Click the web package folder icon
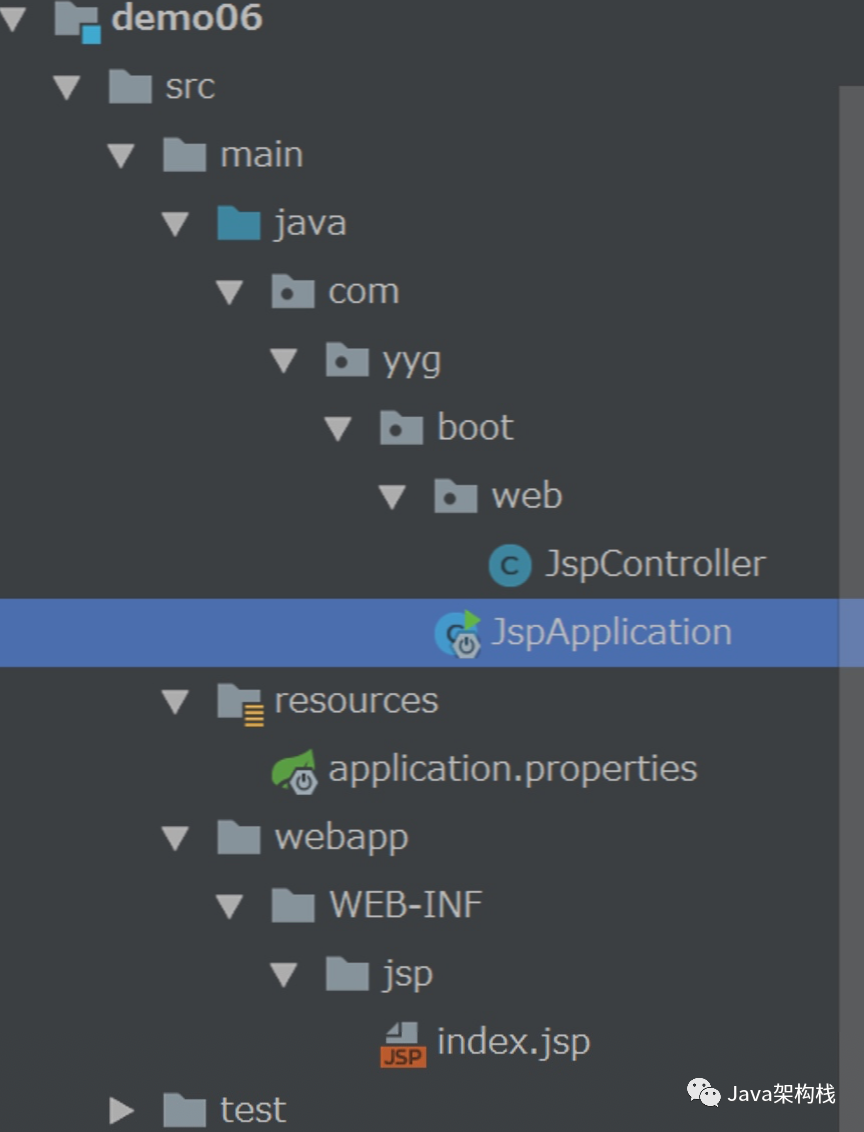This screenshot has height=1132, width=864. point(456,497)
